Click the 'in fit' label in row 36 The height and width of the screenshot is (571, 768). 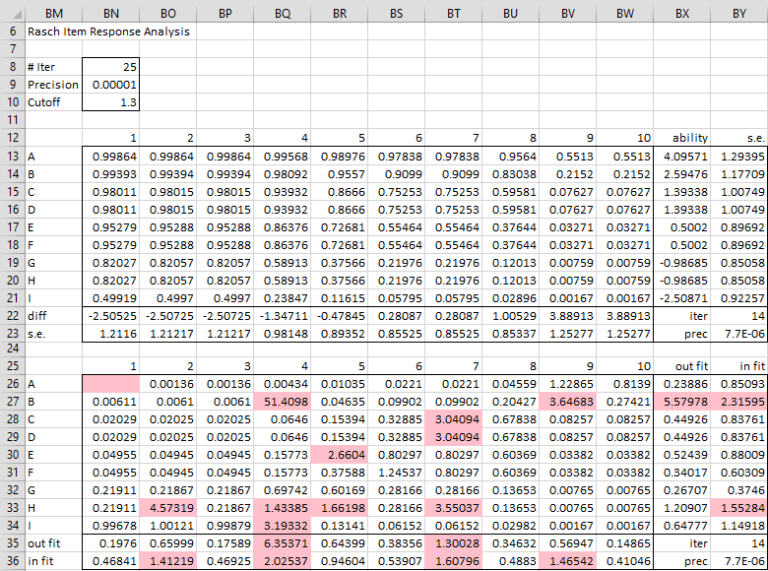click(x=53, y=561)
